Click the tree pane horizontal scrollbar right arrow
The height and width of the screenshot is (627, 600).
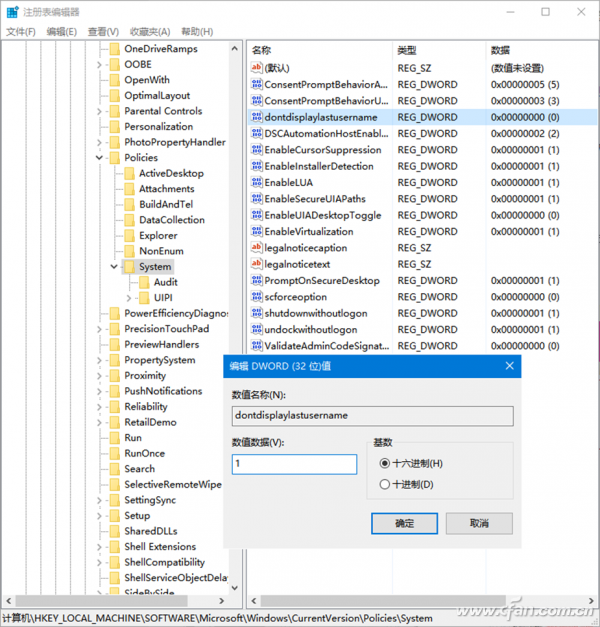[222, 601]
